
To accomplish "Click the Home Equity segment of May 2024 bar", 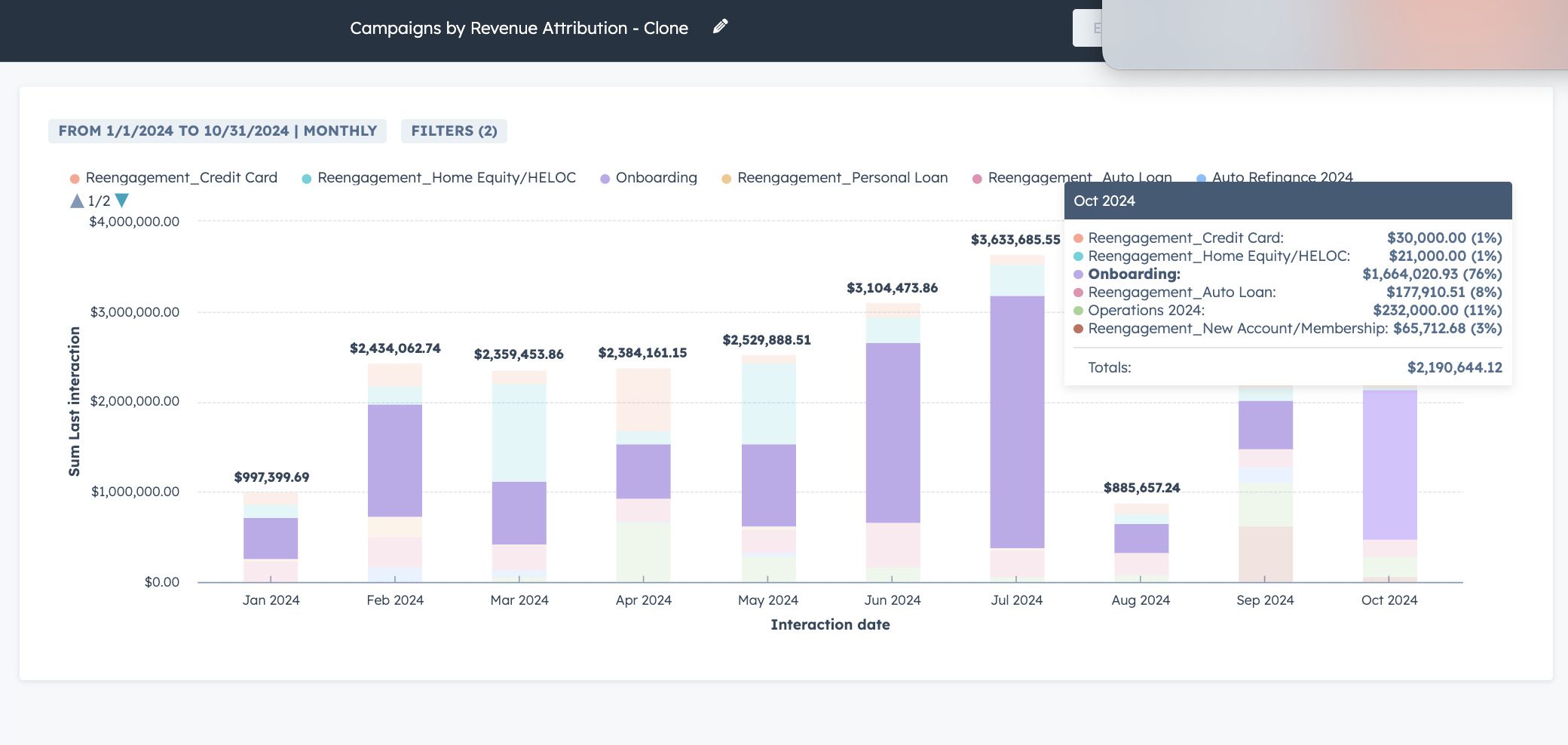I will [x=768, y=404].
